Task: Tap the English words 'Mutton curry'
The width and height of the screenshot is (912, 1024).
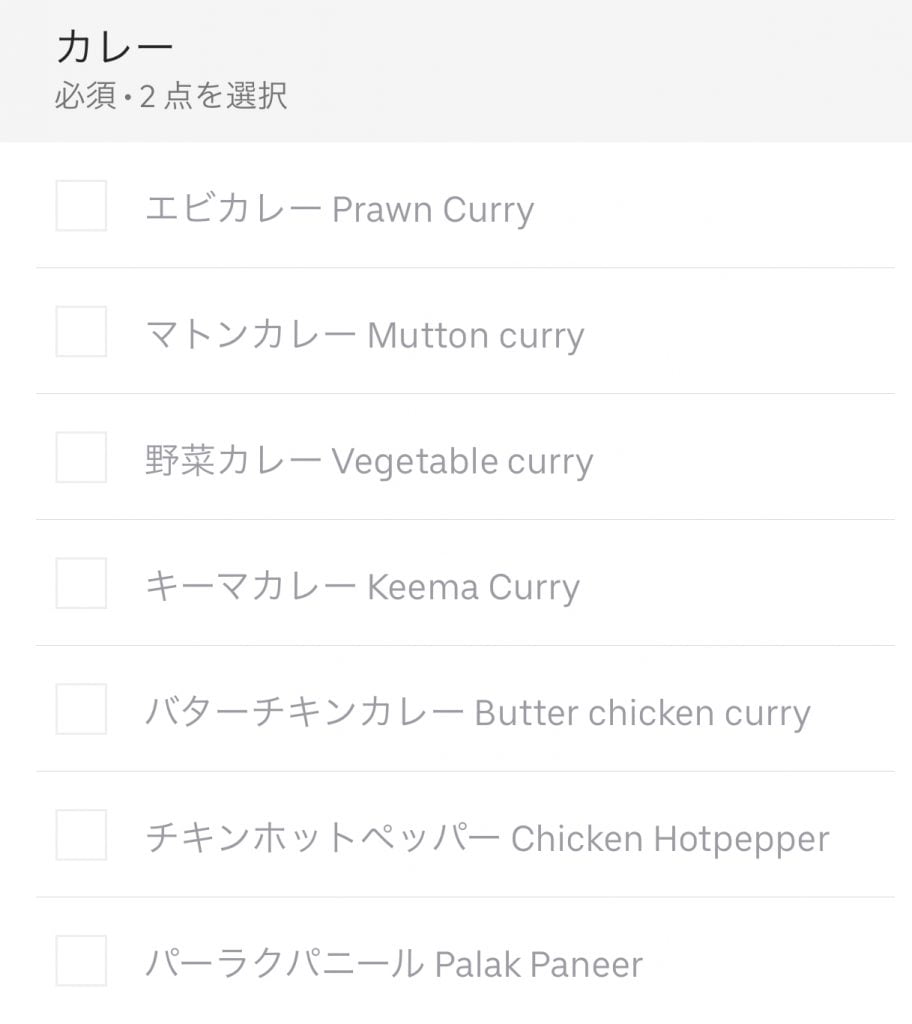Action: click(x=475, y=336)
